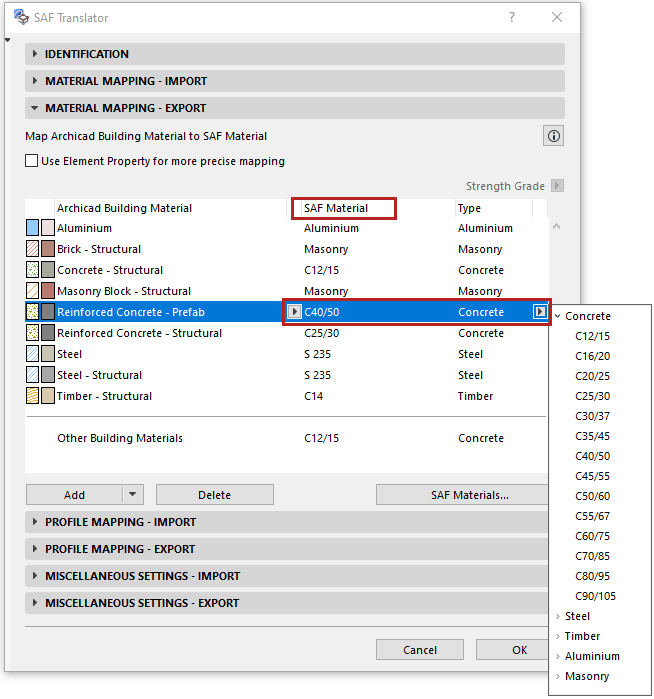Viewport: 654px width, 699px height.
Task: Select Timber - Structural row name
Action: coord(104,396)
